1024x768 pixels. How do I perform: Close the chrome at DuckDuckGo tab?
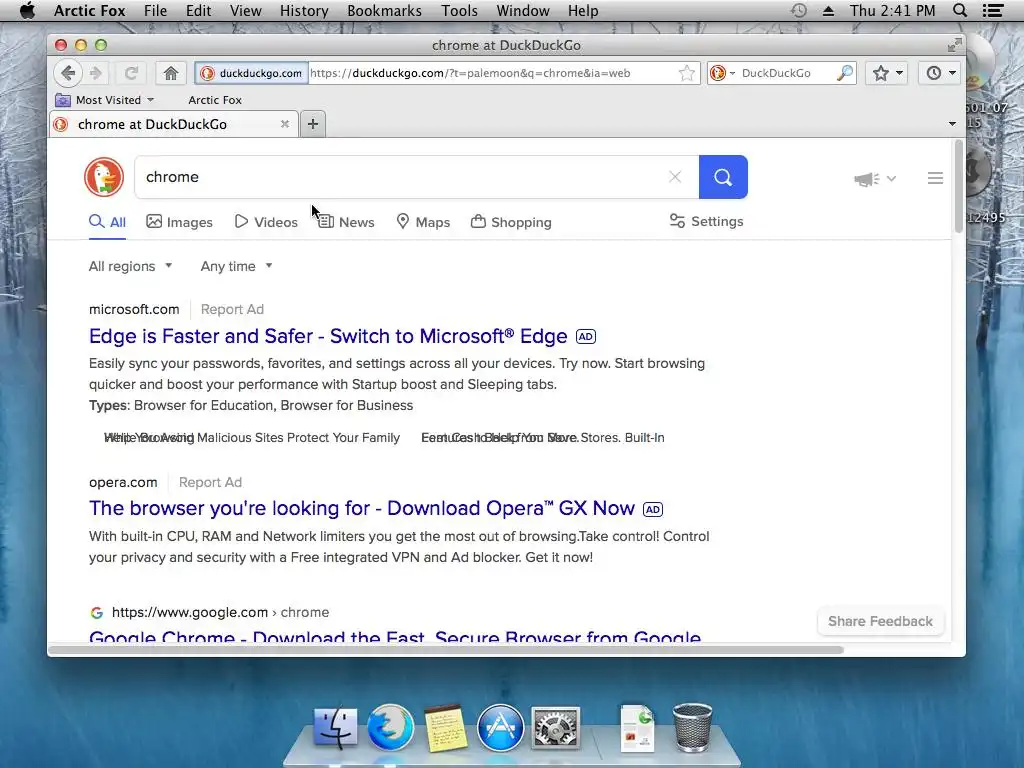pos(285,123)
